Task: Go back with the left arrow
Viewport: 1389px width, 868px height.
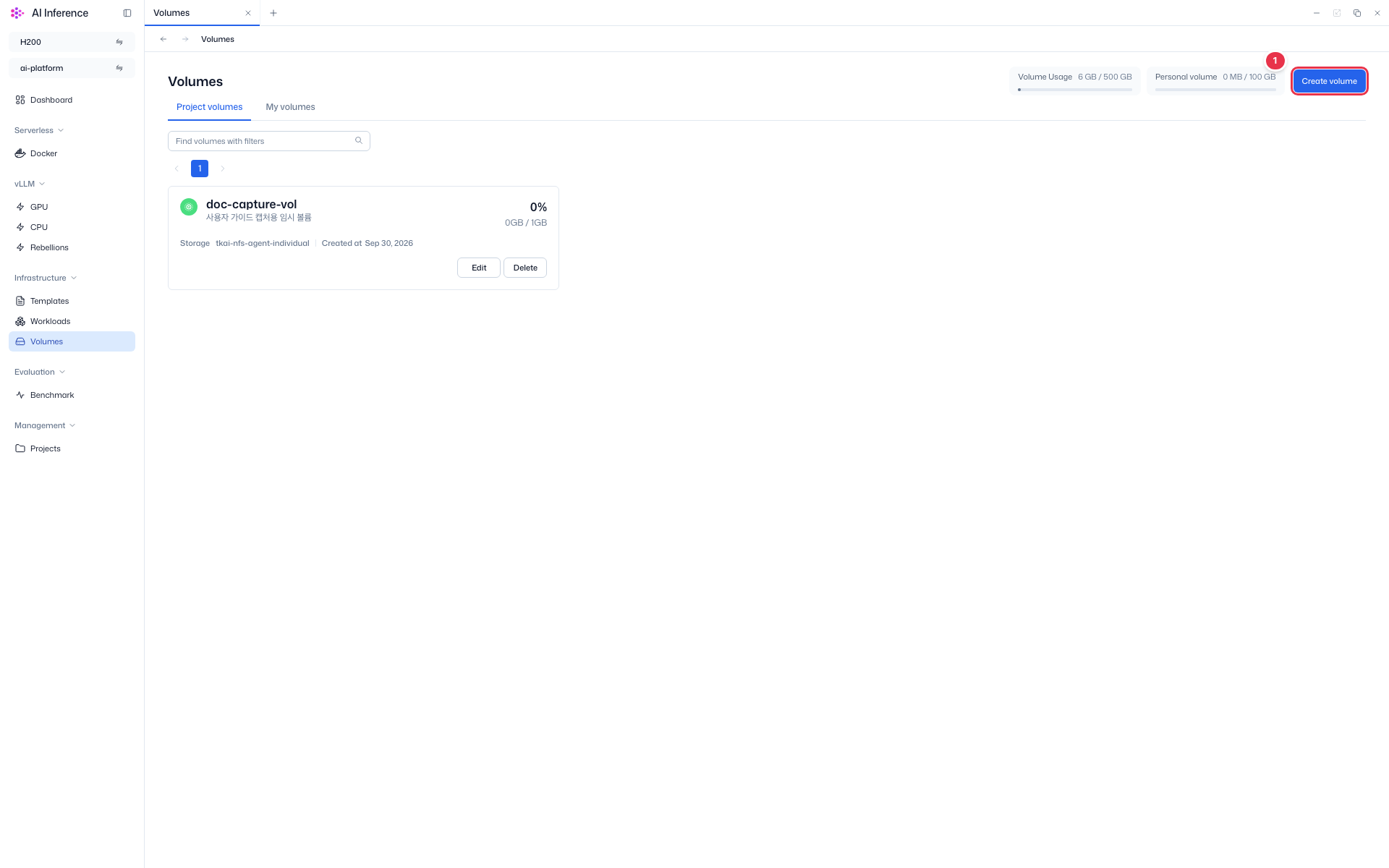Action: 163,39
